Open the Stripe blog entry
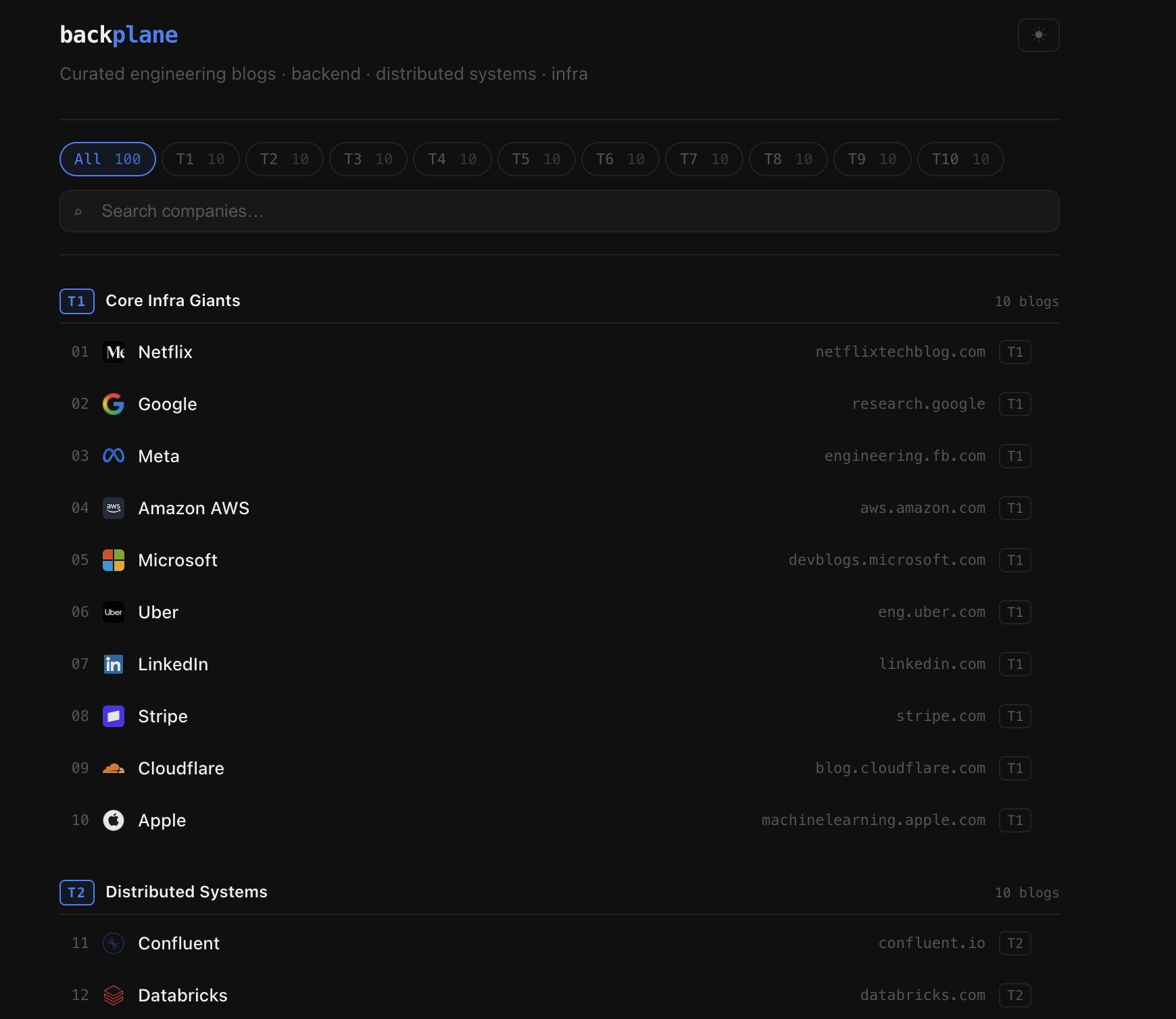 click(559, 716)
